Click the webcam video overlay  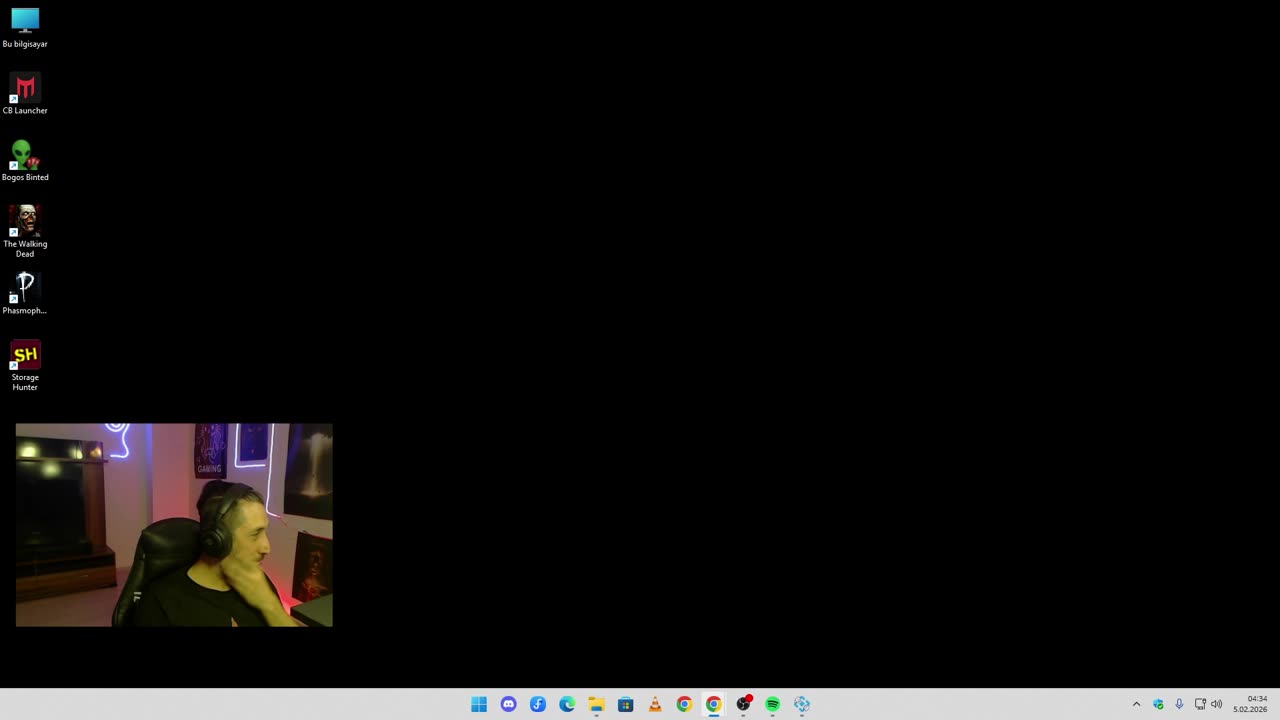point(174,525)
